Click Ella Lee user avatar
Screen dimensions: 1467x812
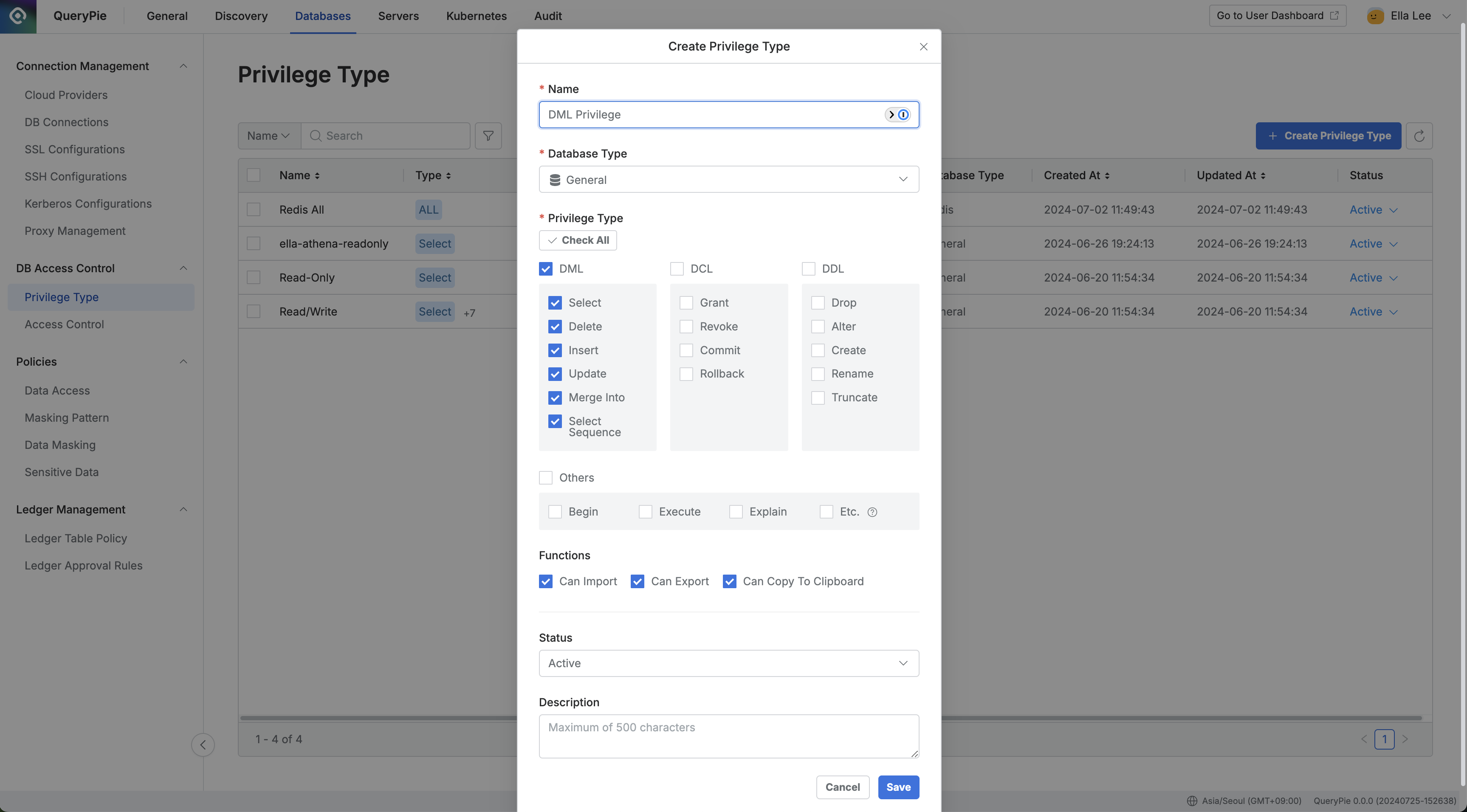pos(1375,16)
